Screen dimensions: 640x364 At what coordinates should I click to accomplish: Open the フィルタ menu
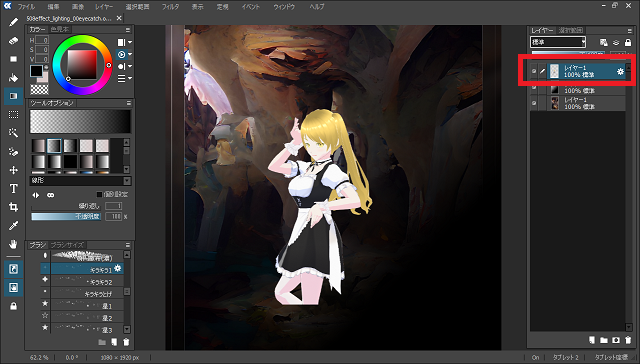point(170,7)
